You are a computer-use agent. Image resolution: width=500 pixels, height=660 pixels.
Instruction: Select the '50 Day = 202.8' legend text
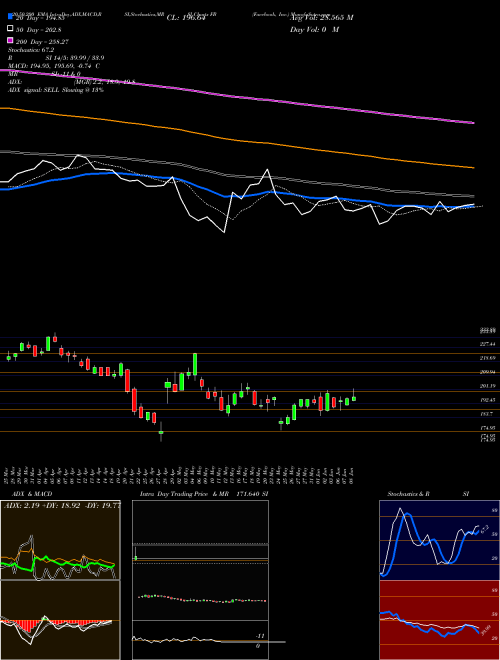pos(38,30)
